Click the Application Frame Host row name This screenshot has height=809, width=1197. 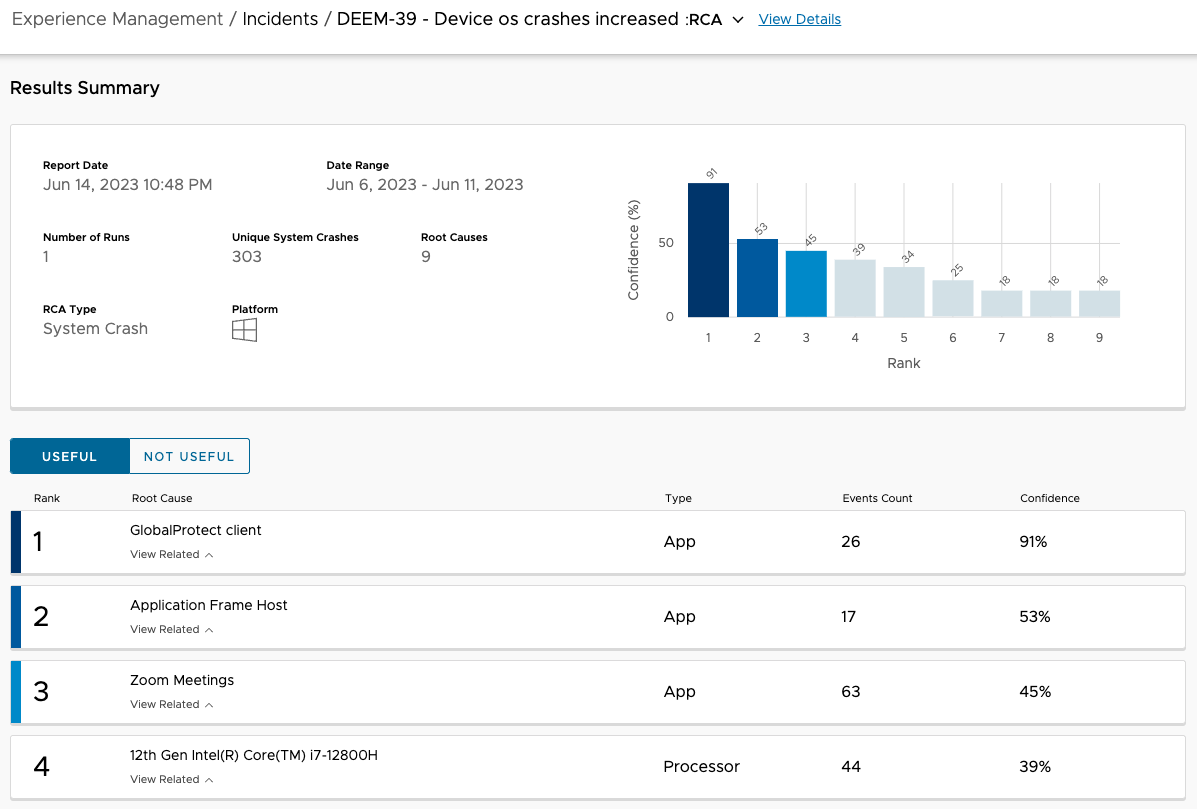209,605
